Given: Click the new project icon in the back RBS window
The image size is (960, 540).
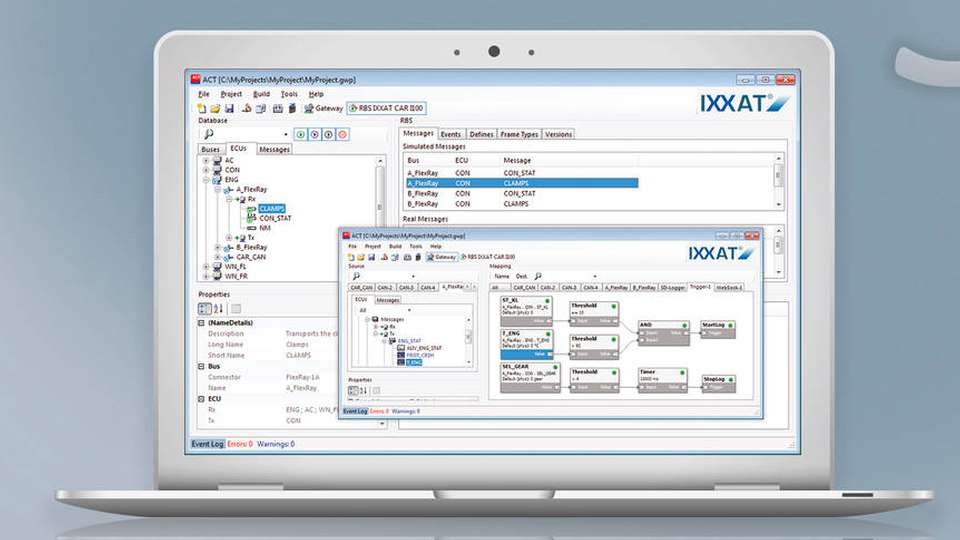Looking at the screenshot, I should [201, 108].
